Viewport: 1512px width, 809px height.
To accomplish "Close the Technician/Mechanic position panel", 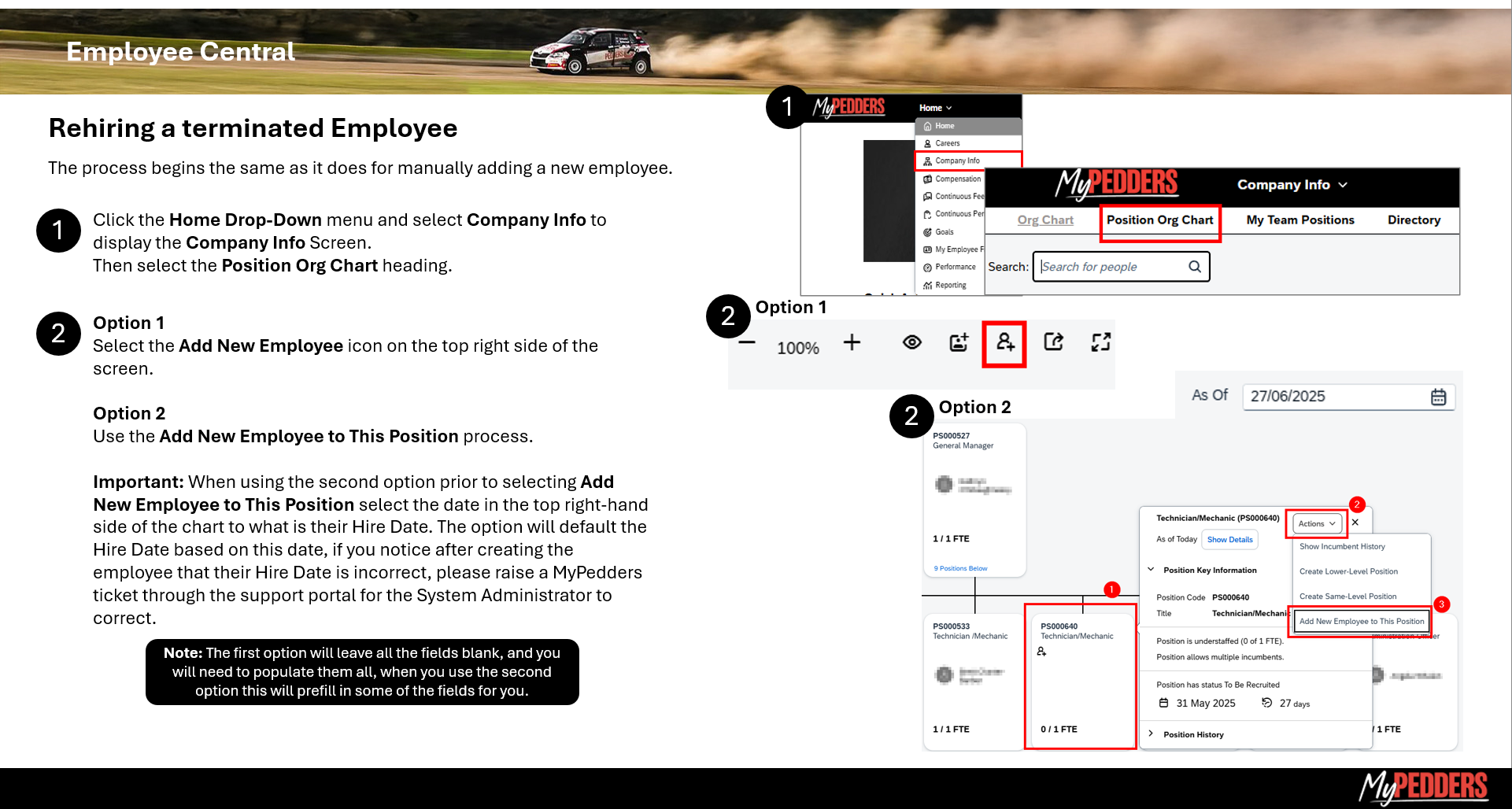I will pyautogui.click(x=1355, y=523).
